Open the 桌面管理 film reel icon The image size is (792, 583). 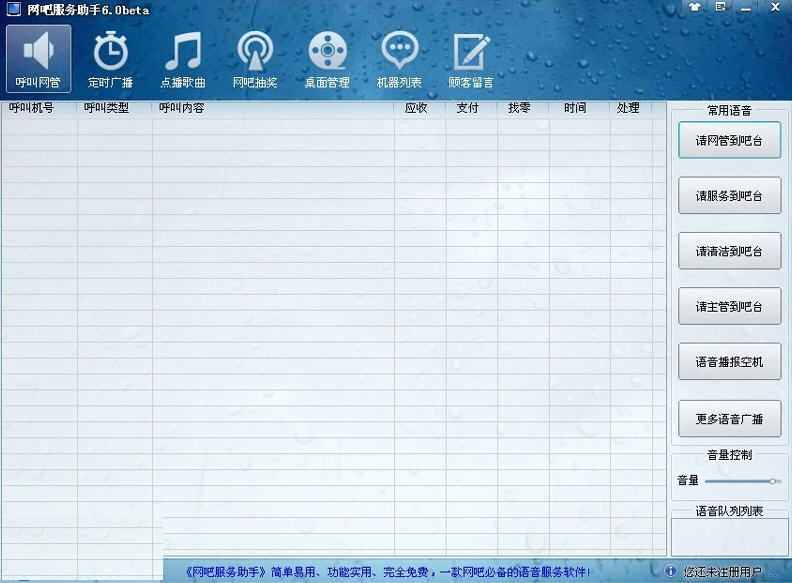click(x=327, y=59)
